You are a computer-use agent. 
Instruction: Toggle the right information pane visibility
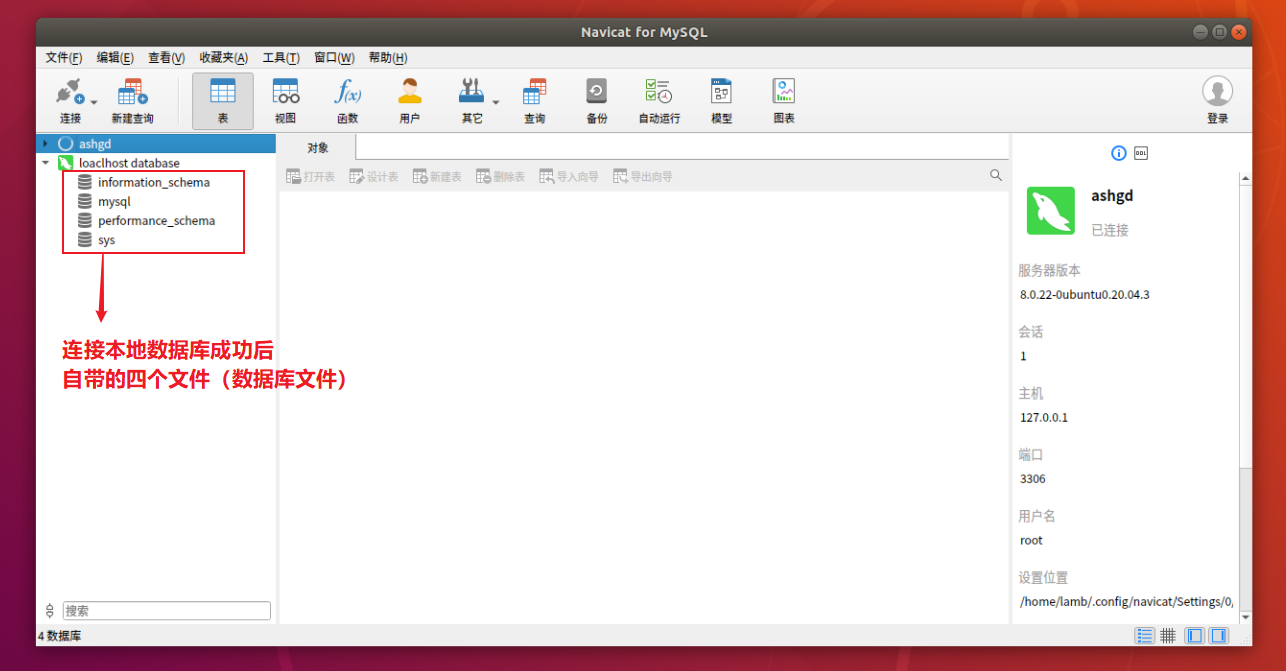click(x=1218, y=635)
